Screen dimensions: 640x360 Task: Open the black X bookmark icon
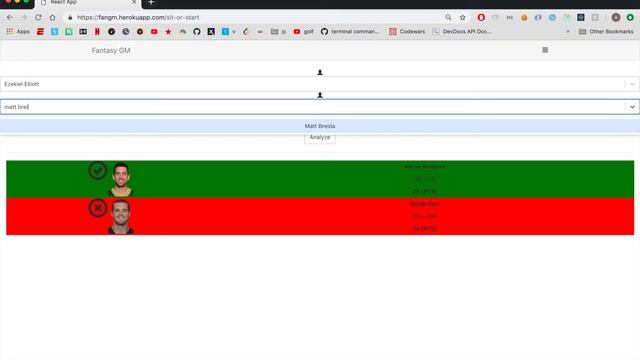[211, 31]
